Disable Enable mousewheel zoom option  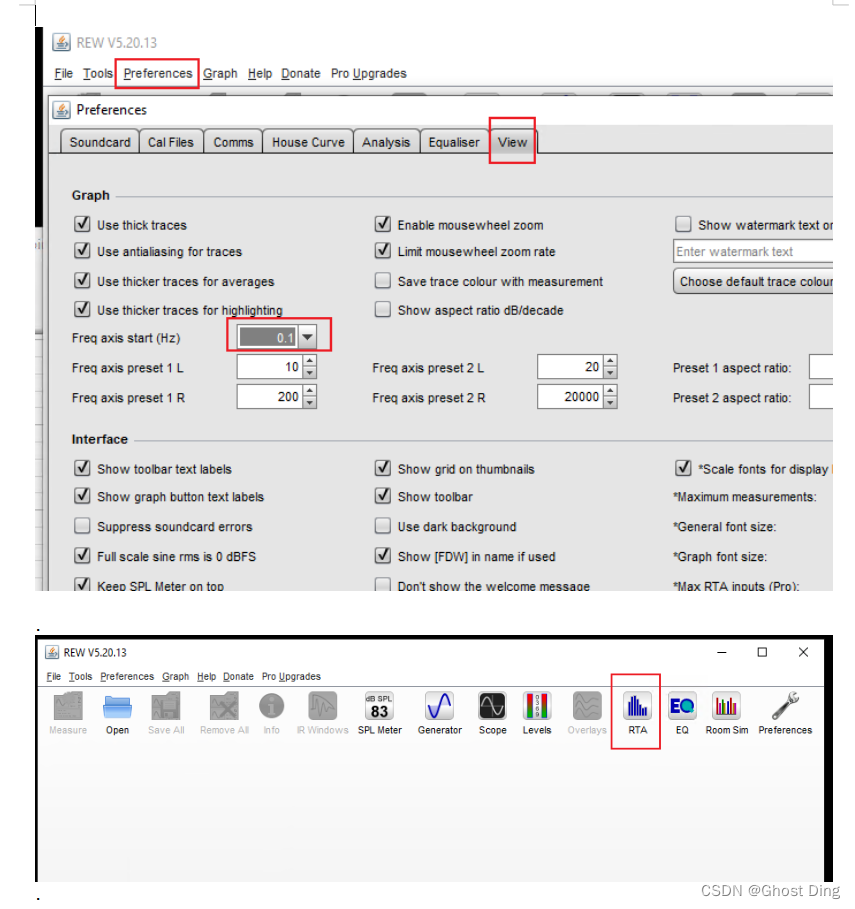click(383, 224)
